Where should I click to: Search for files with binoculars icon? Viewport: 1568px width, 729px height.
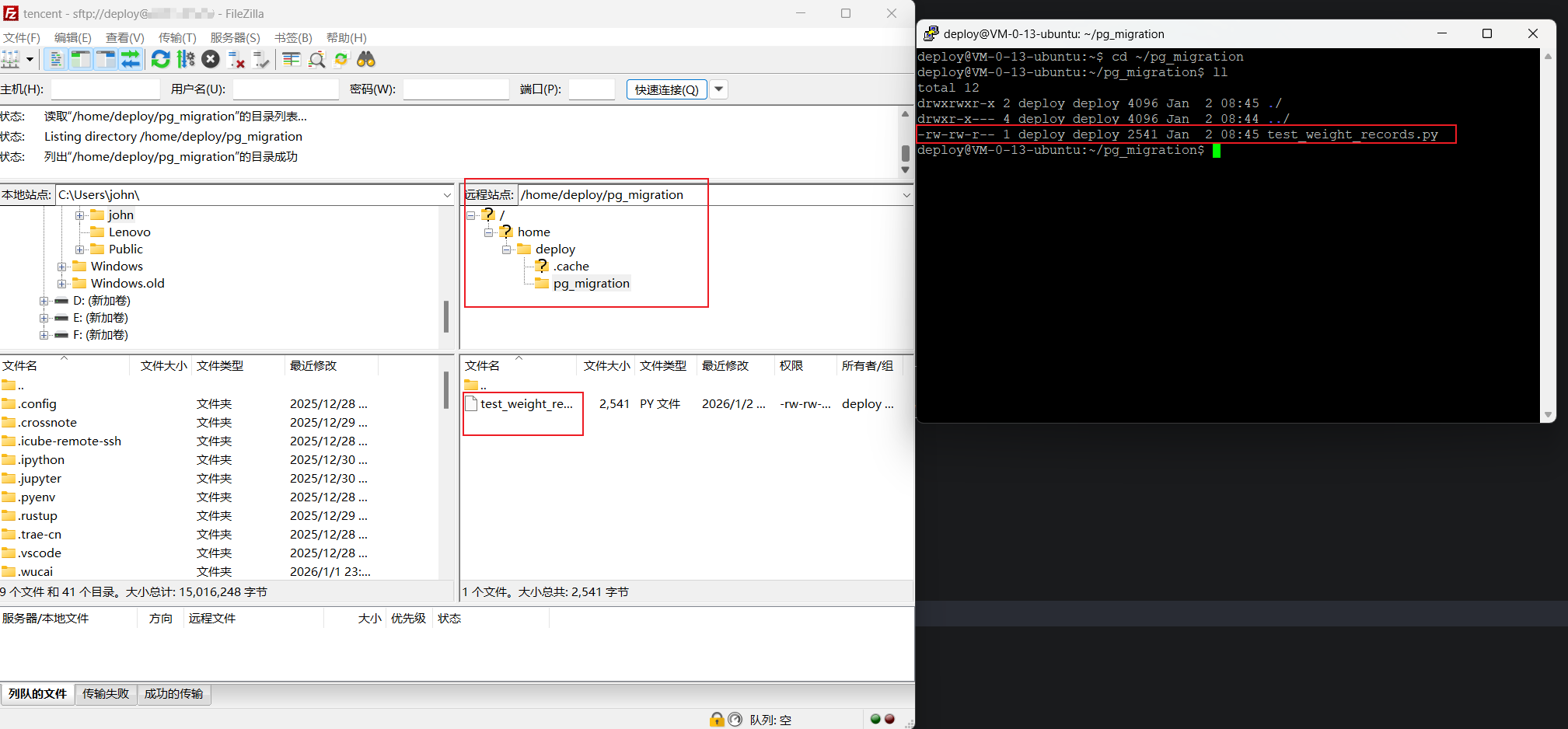tap(366, 59)
